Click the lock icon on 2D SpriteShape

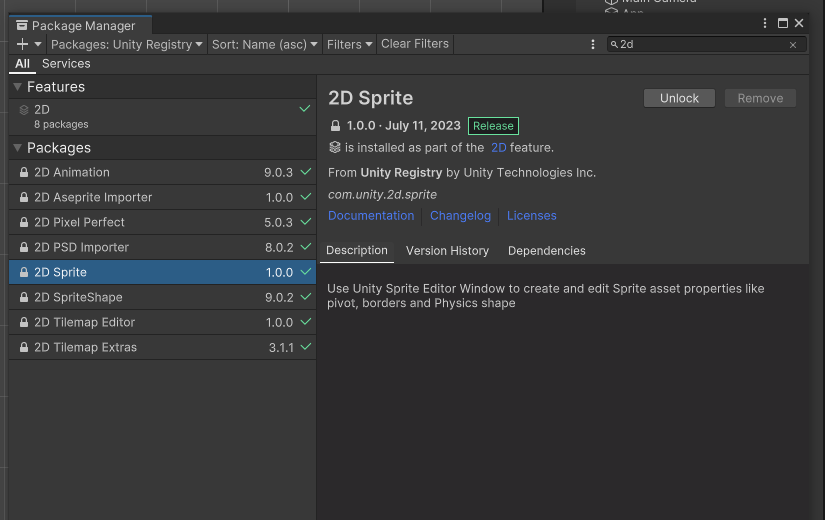24,297
